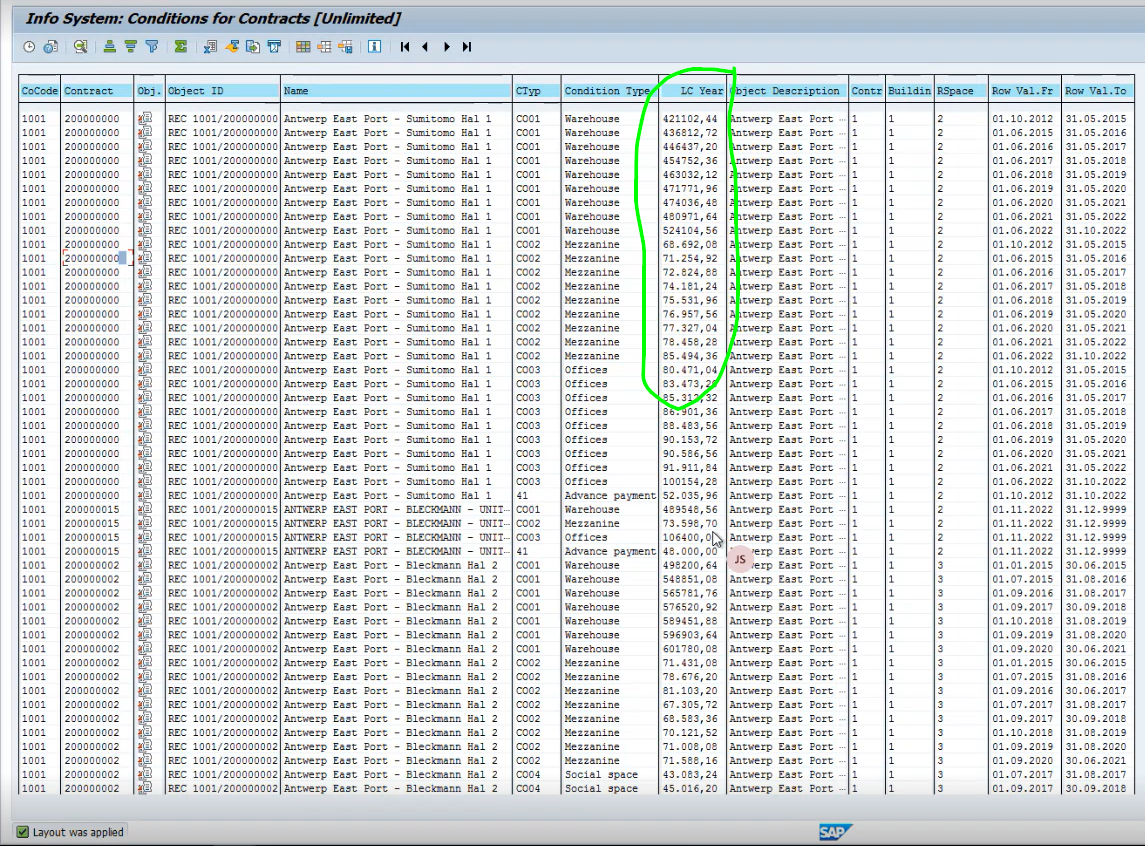The image size is (1145, 846).
Task: Open object icon in row with 489548,56
Action: pyautogui.click(x=145, y=509)
